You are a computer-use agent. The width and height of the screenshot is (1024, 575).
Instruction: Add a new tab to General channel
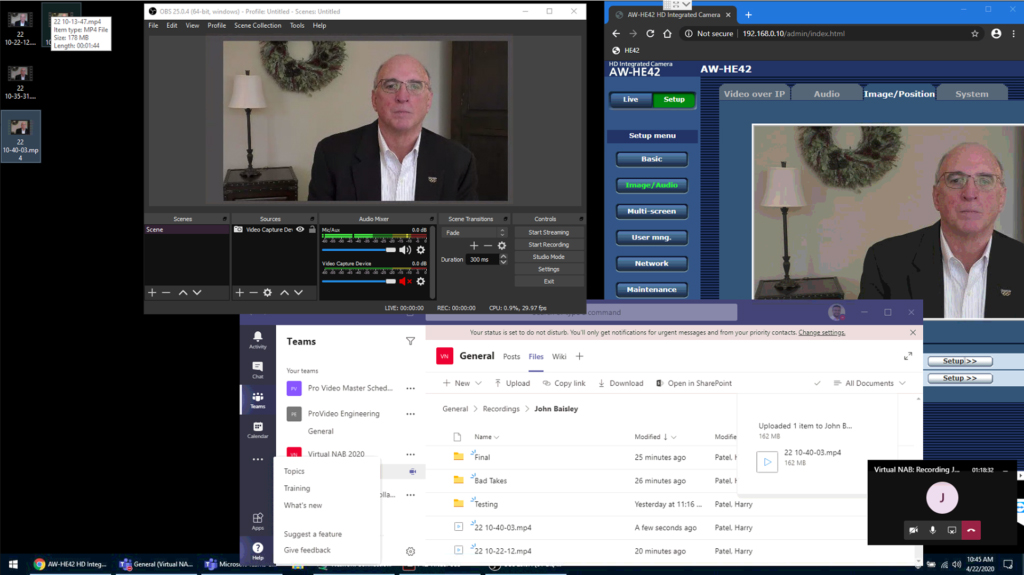click(579, 356)
